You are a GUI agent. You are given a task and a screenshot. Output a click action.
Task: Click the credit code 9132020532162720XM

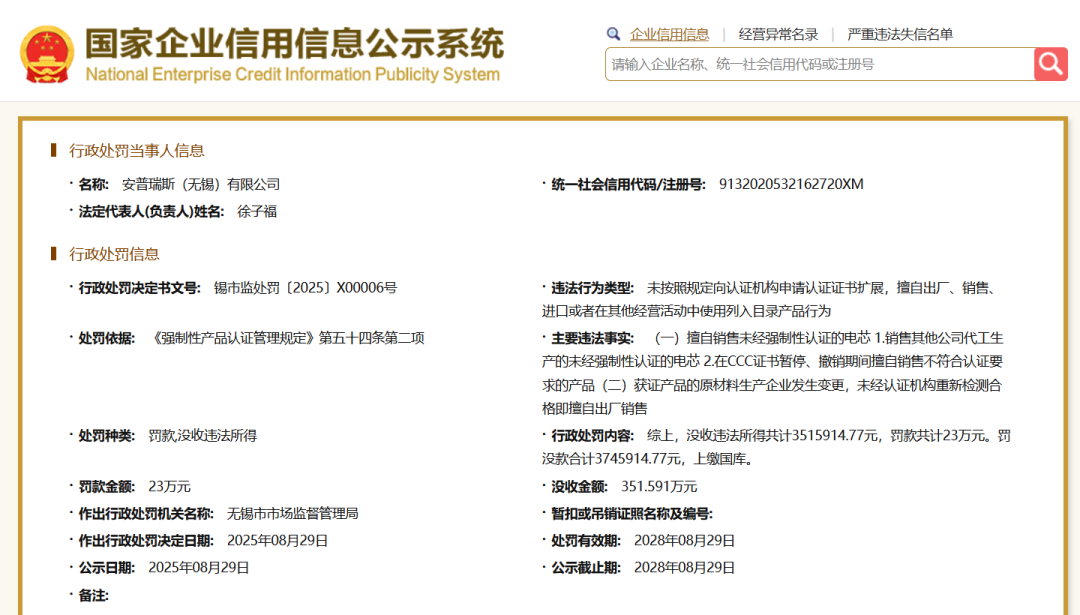click(791, 184)
